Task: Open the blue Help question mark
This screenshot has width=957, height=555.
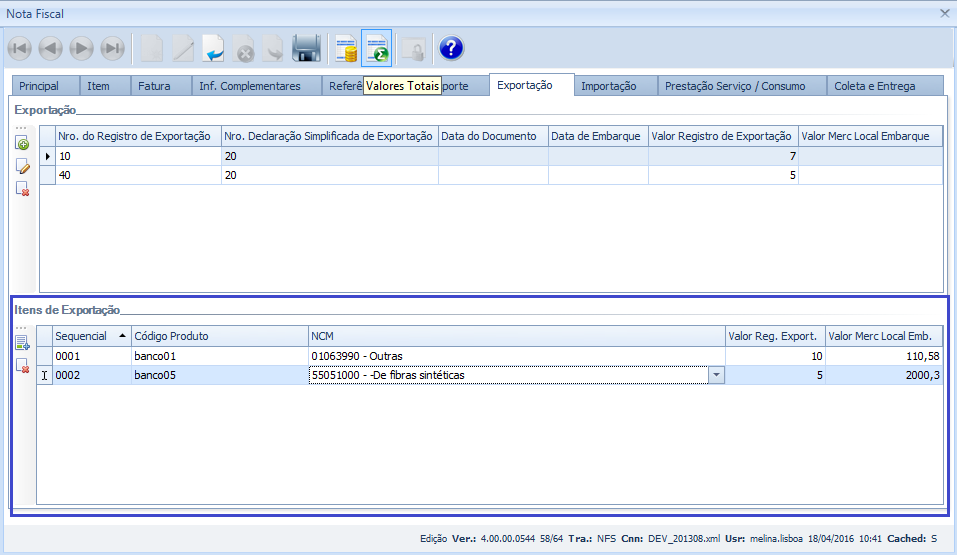Action: [451, 48]
